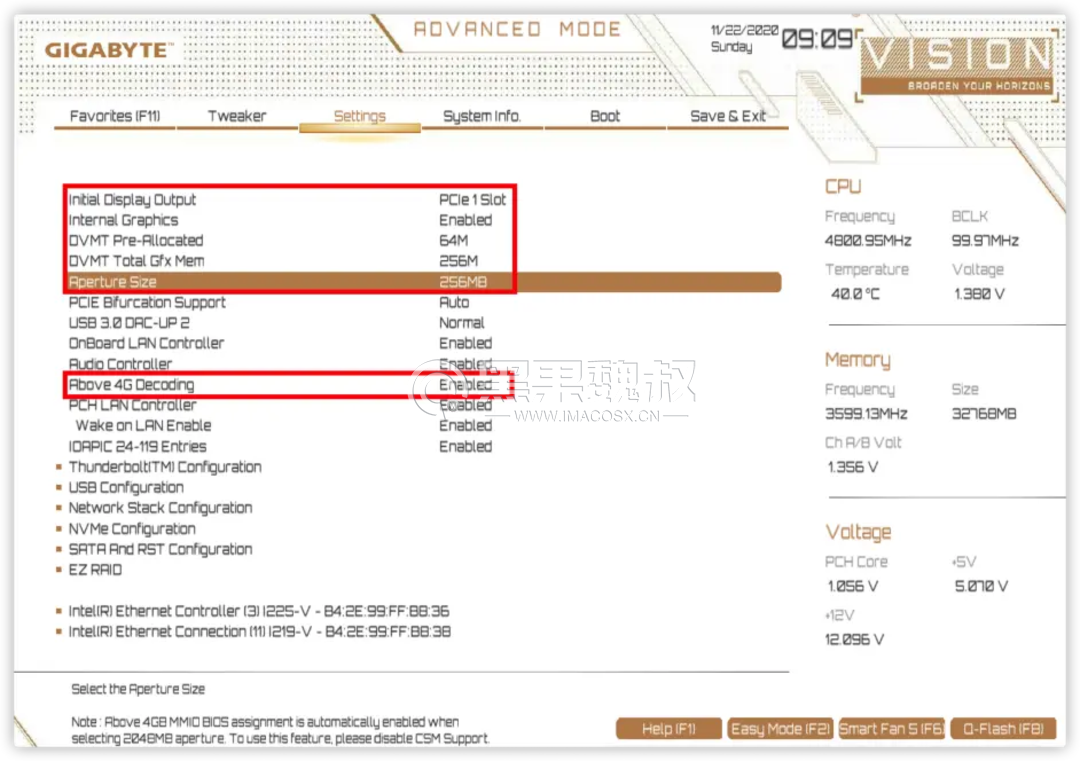Viewport: 1080px width, 761px height.
Task: Launch Q-Flash (F8) utility
Action: pos(1003,729)
